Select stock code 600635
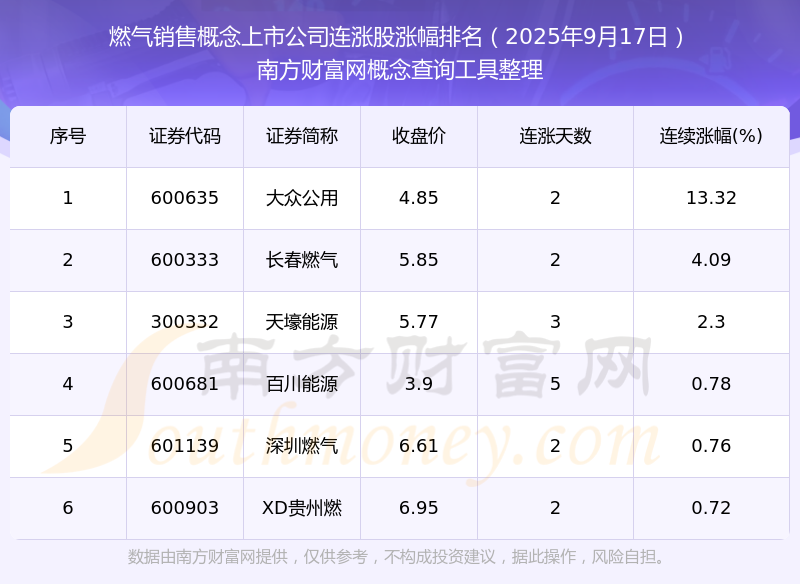800x584 pixels. pos(185,198)
